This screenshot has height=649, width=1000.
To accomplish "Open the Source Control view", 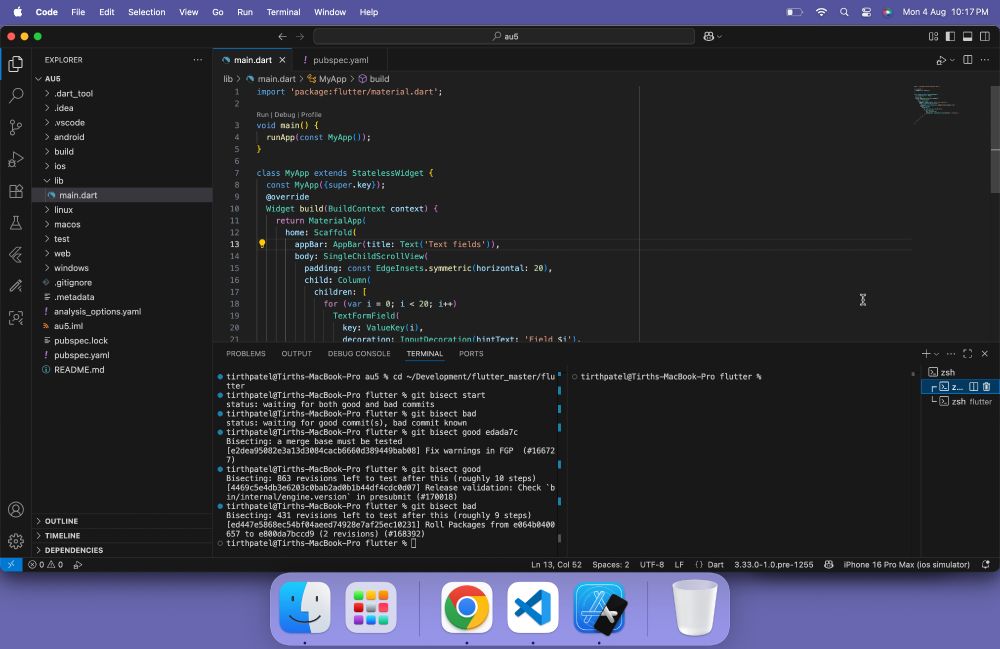I will [x=16, y=128].
